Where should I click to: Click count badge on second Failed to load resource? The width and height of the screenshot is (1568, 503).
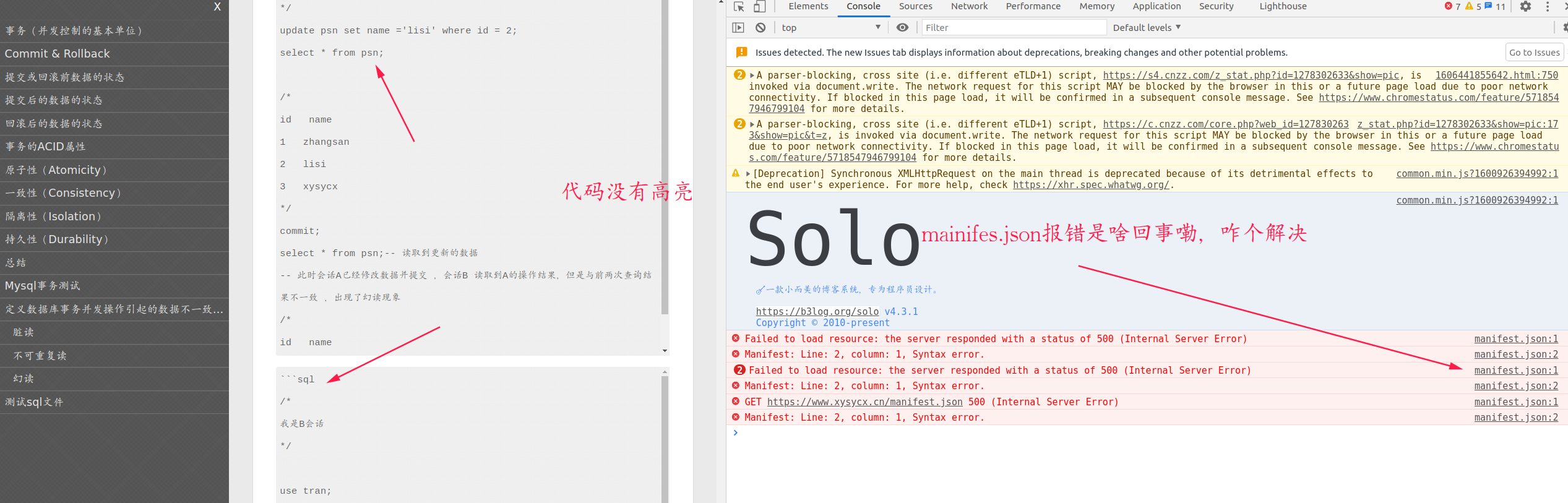pos(739,370)
